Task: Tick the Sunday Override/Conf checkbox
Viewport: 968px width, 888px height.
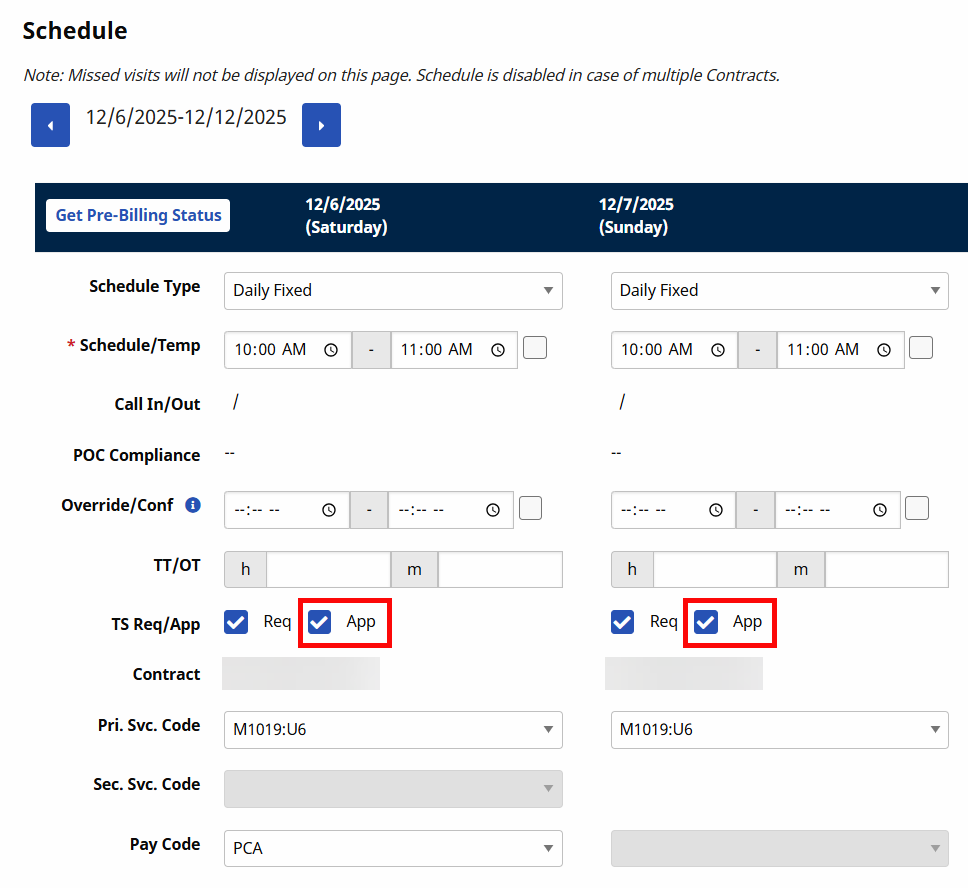Action: pyautogui.click(x=917, y=508)
